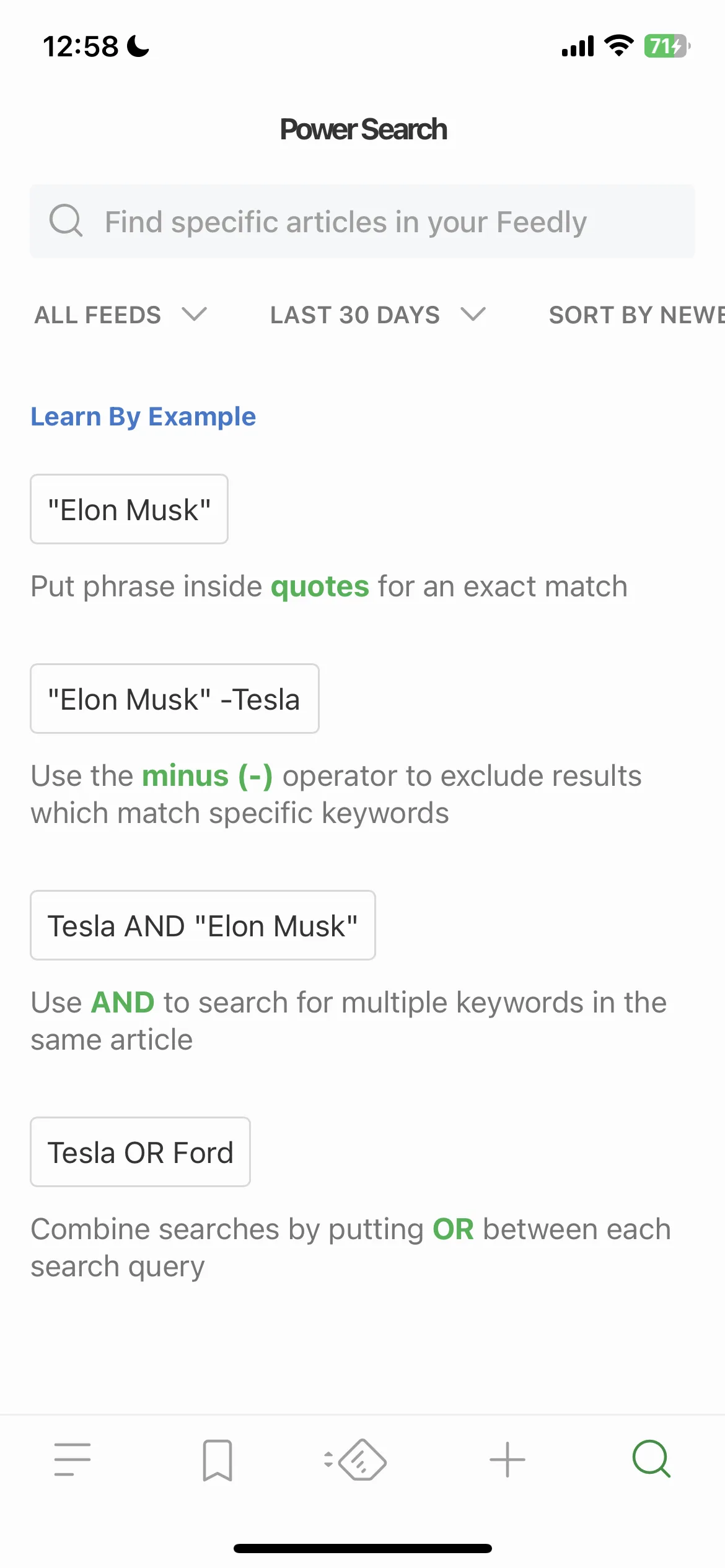Tap the home indicator bar

(362, 1549)
